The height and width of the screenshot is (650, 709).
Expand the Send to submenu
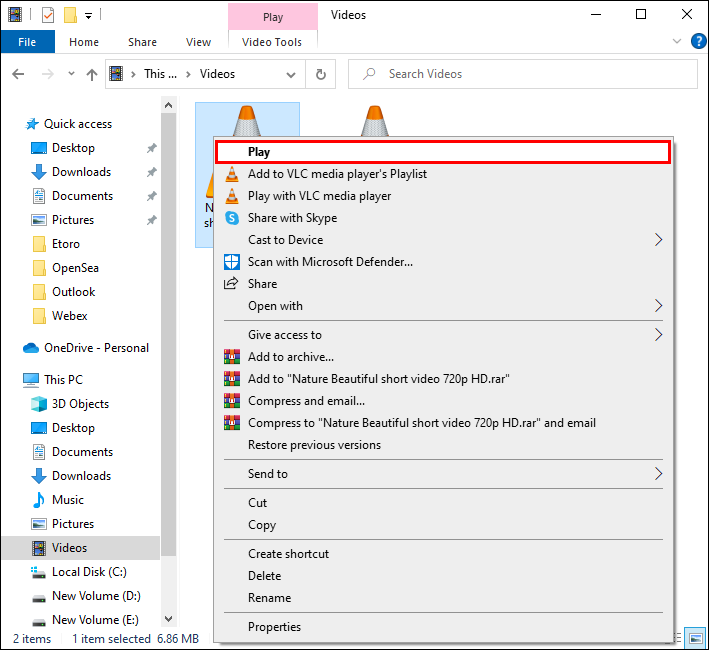(443, 474)
